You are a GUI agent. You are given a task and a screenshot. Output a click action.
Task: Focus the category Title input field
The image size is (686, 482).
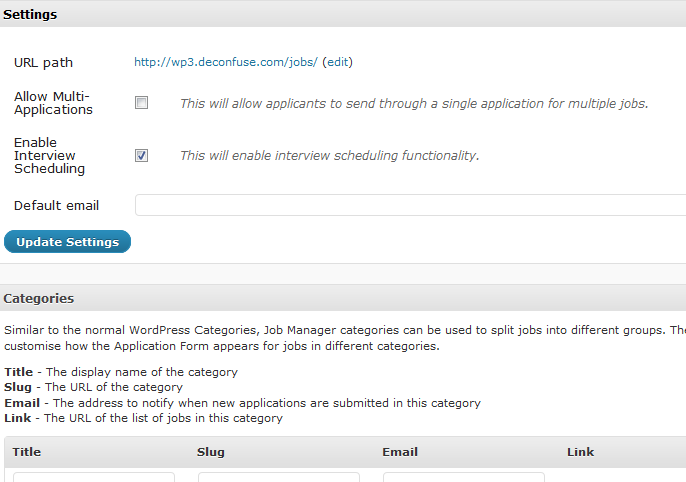tap(94, 477)
